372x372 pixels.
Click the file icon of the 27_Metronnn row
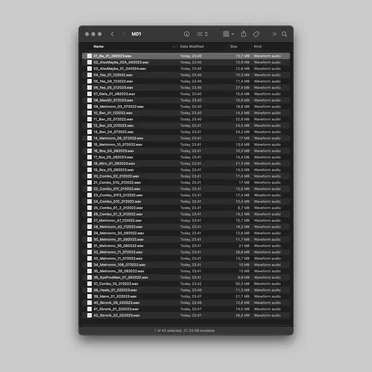[x=89, y=221]
